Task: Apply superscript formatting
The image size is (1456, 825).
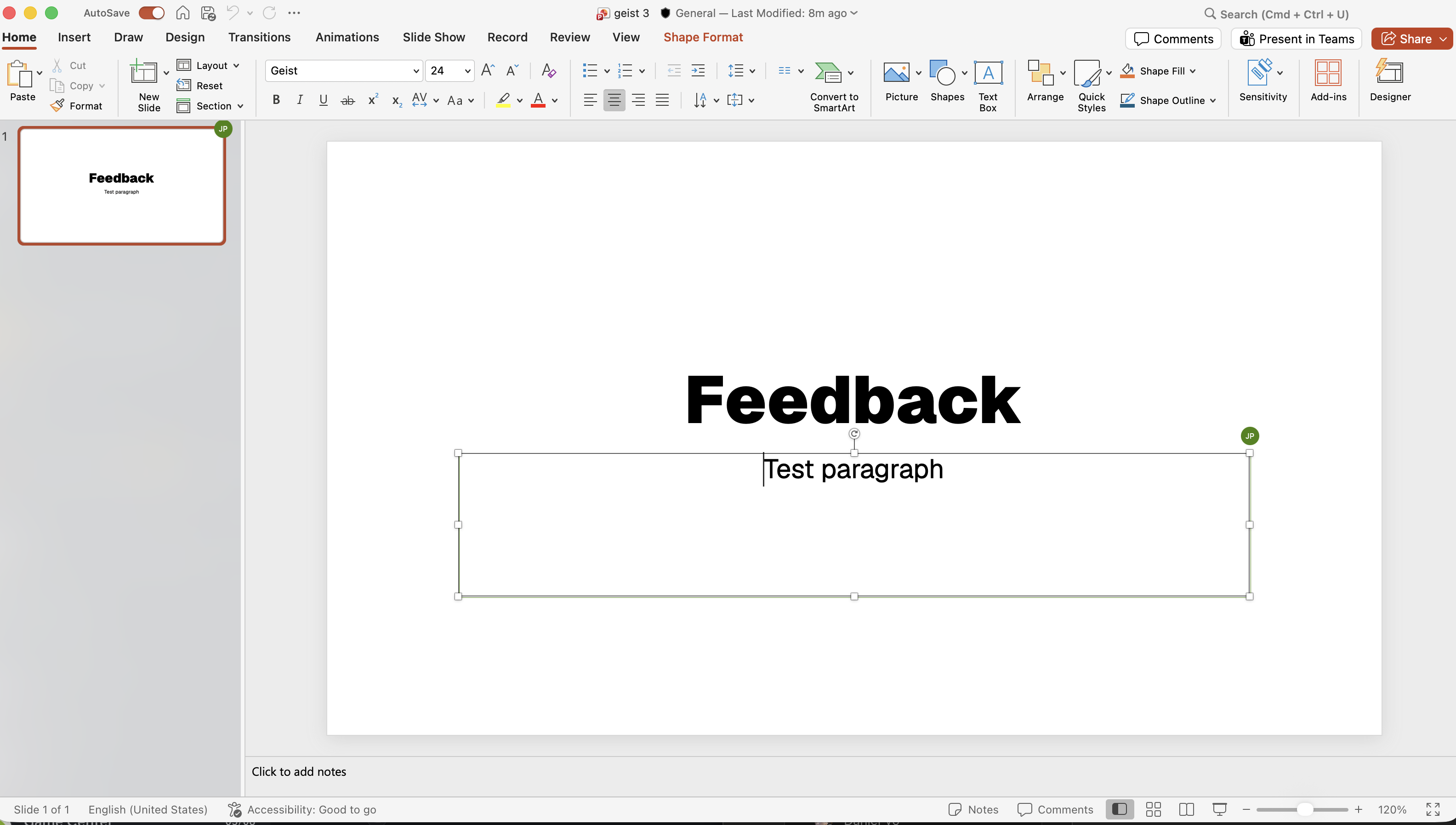Action: (373, 100)
